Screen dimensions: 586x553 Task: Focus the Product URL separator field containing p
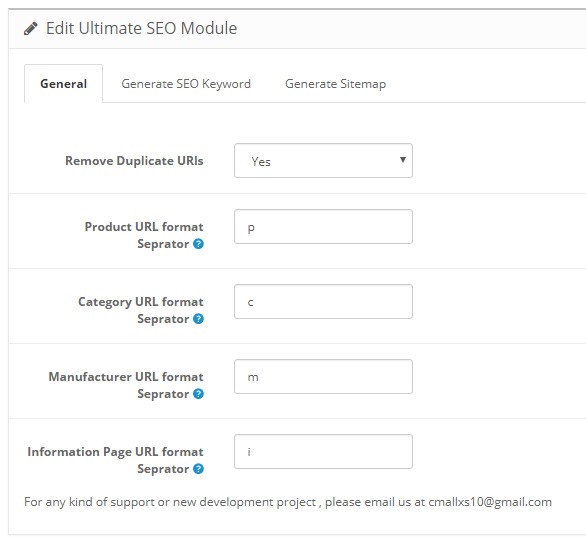[x=323, y=226]
